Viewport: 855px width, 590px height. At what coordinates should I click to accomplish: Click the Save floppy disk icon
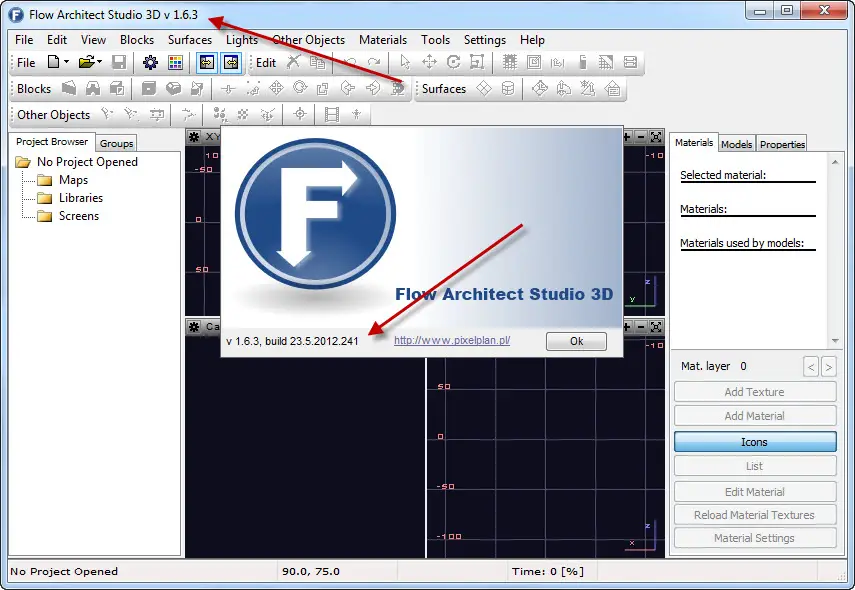click(x=119, y=62)
